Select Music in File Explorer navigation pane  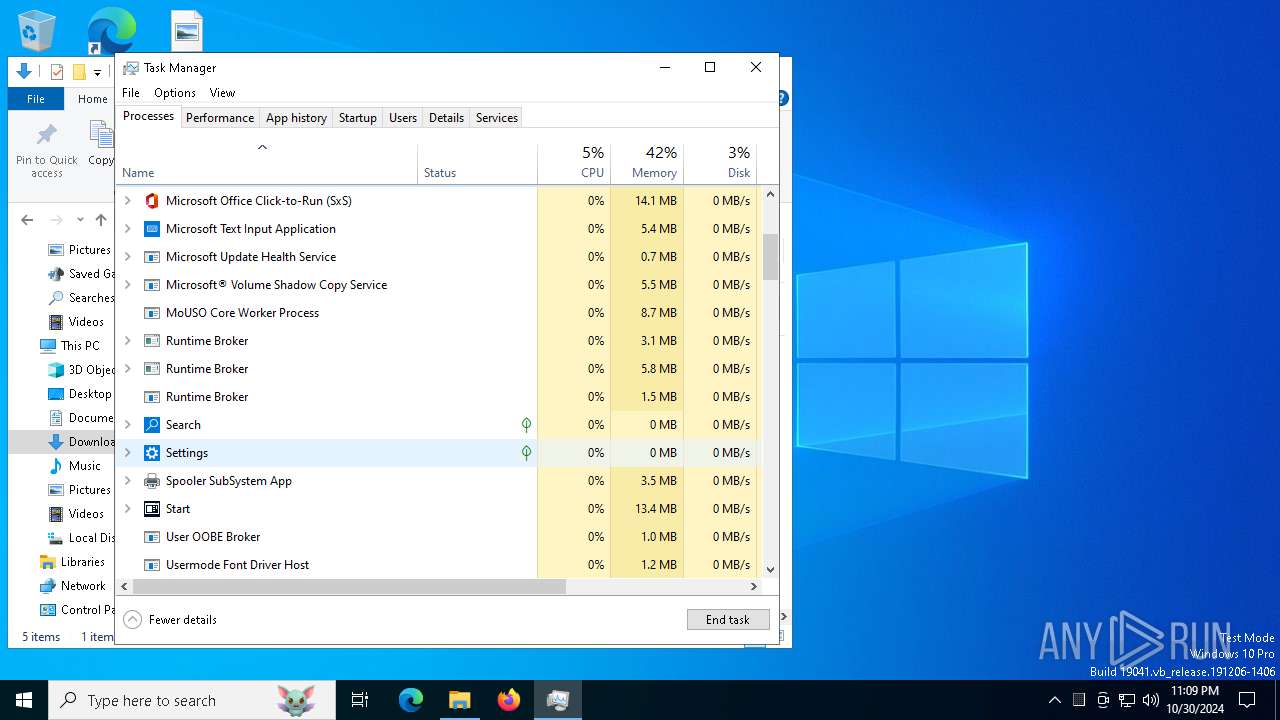pos(85,466)
